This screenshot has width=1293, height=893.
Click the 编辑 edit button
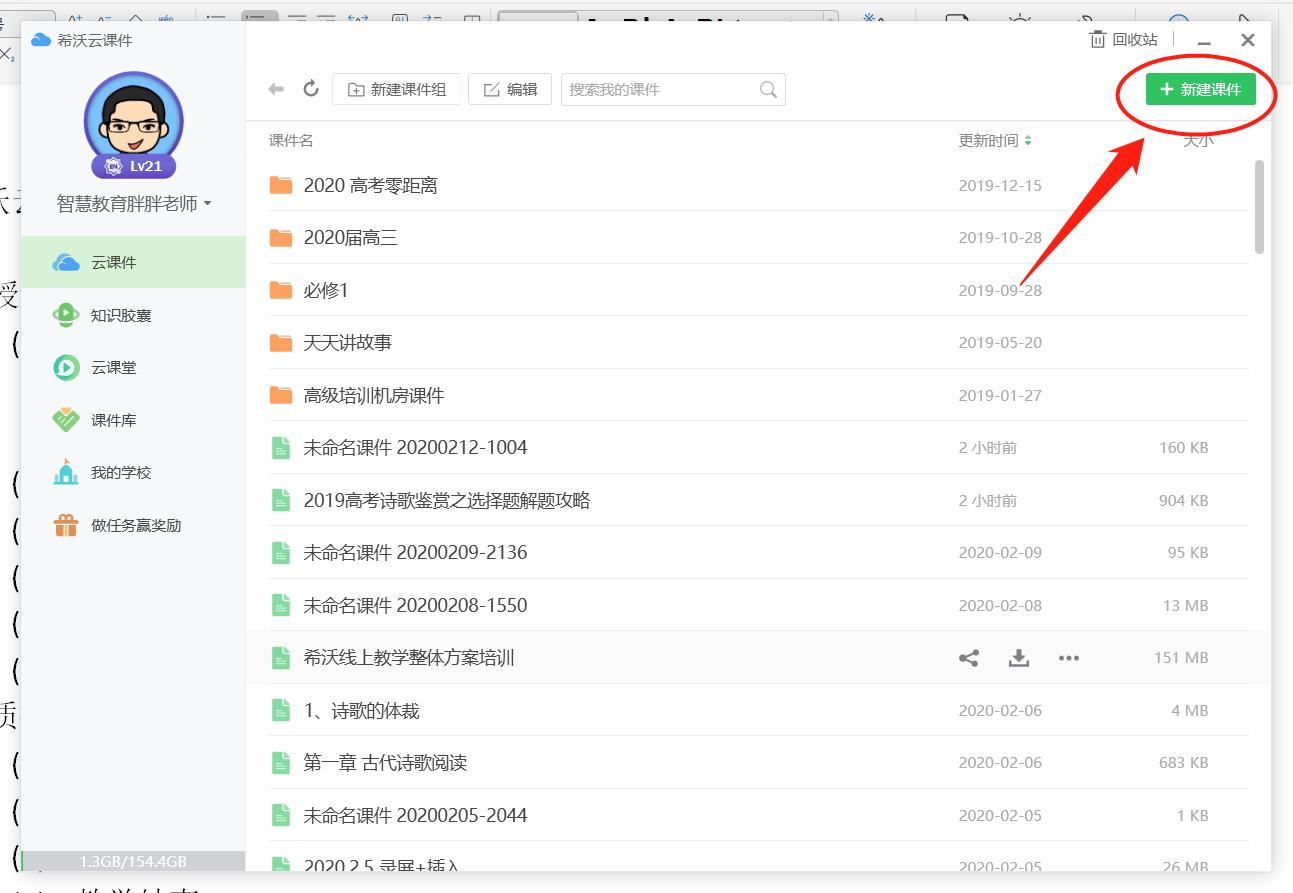pos(510,88)
